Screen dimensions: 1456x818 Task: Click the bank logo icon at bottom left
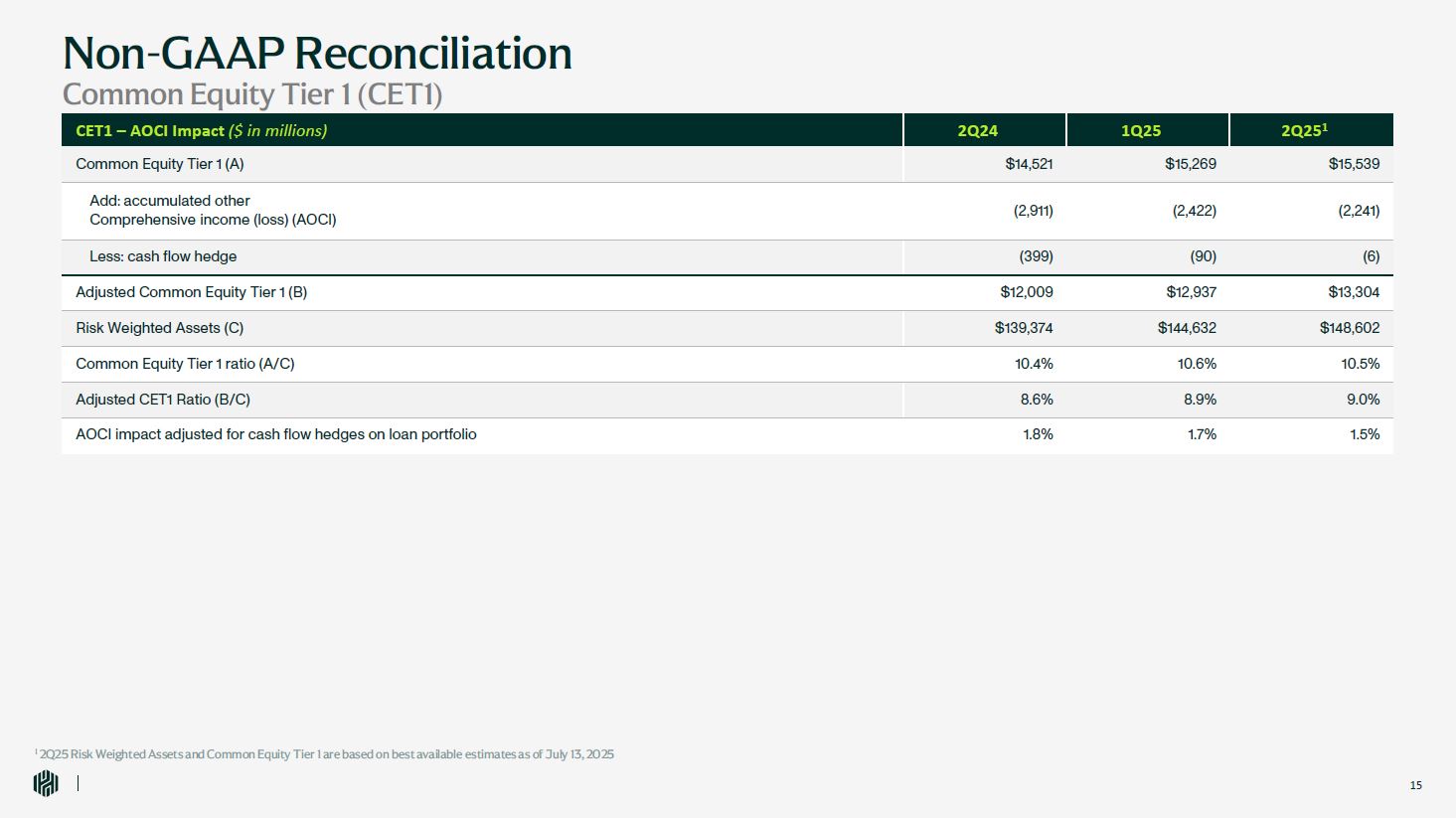tap(46, 783)
